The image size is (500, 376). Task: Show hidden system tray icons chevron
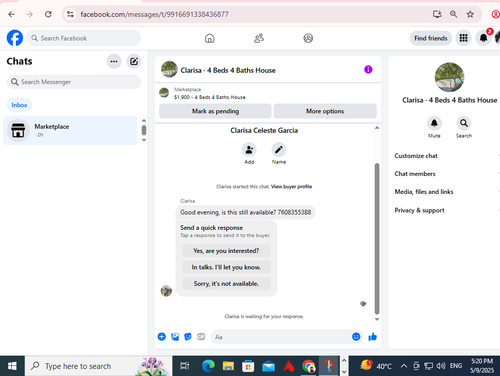click(x=404, y=366)
